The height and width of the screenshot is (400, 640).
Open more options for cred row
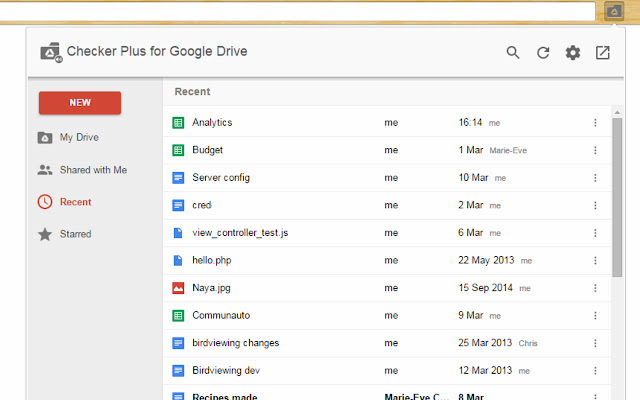coord(595,205)
